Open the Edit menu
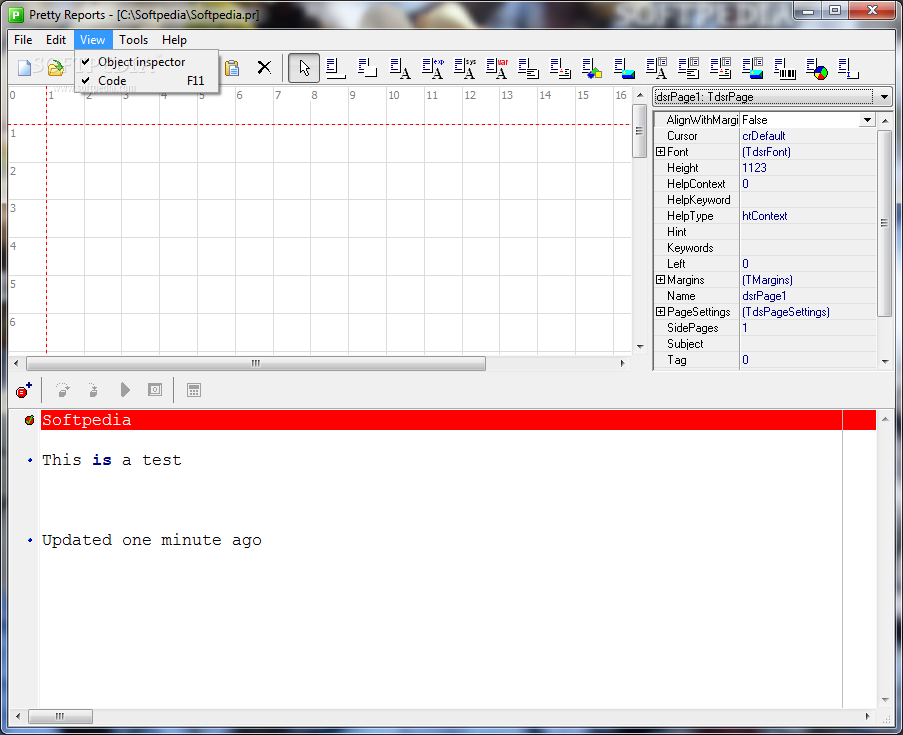The height and width of the screenshot is (735, 903). pos(56,40)
